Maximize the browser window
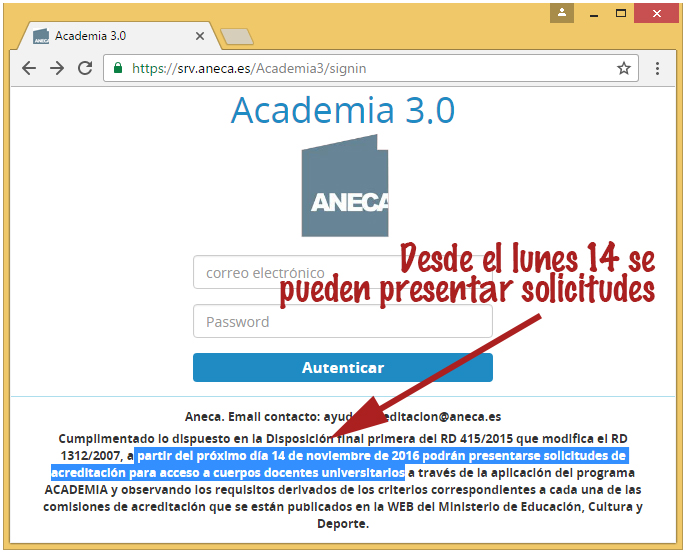Image resolution: width=686 pixels, height=553 pixels. [621, 13]
